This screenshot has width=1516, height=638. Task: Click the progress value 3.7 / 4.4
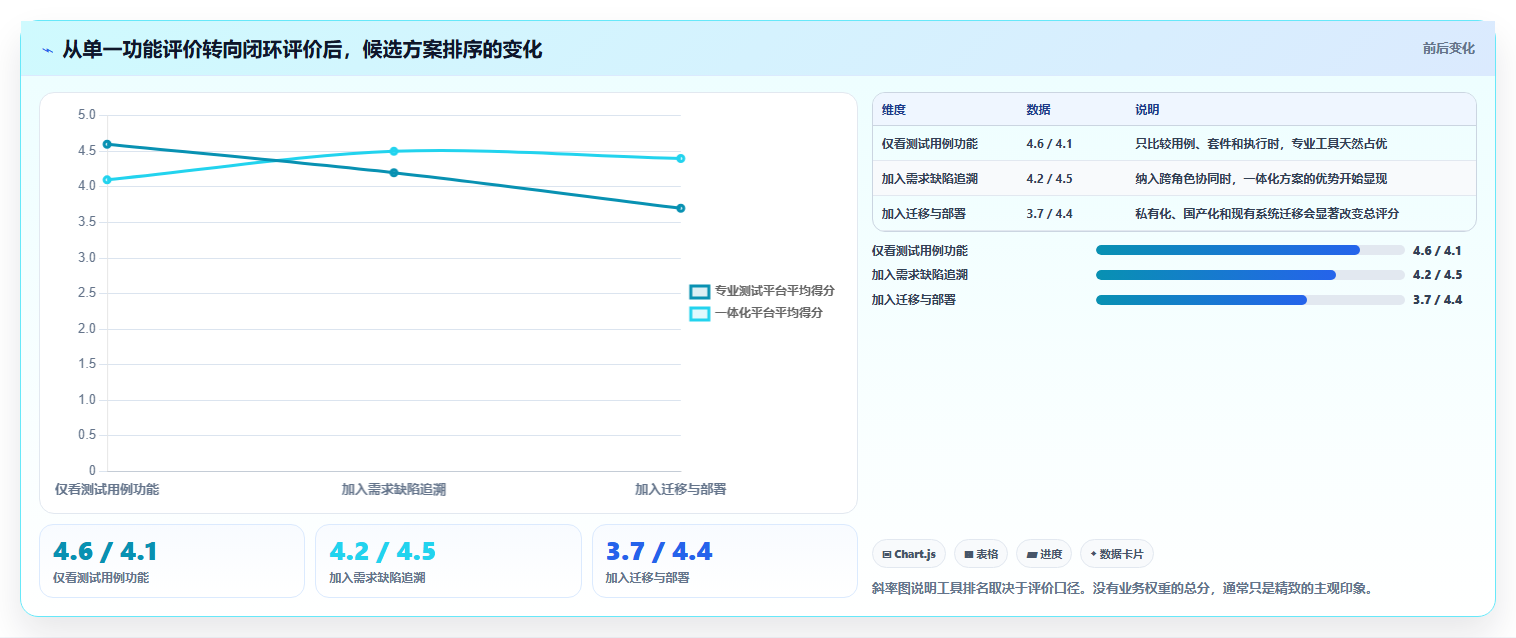pos(1437,300)
